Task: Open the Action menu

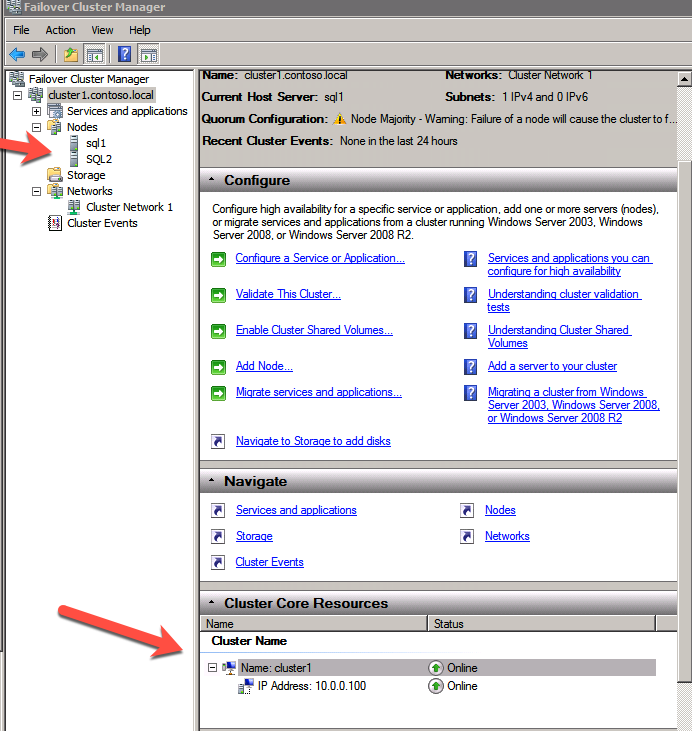Action: coord(60,30)
